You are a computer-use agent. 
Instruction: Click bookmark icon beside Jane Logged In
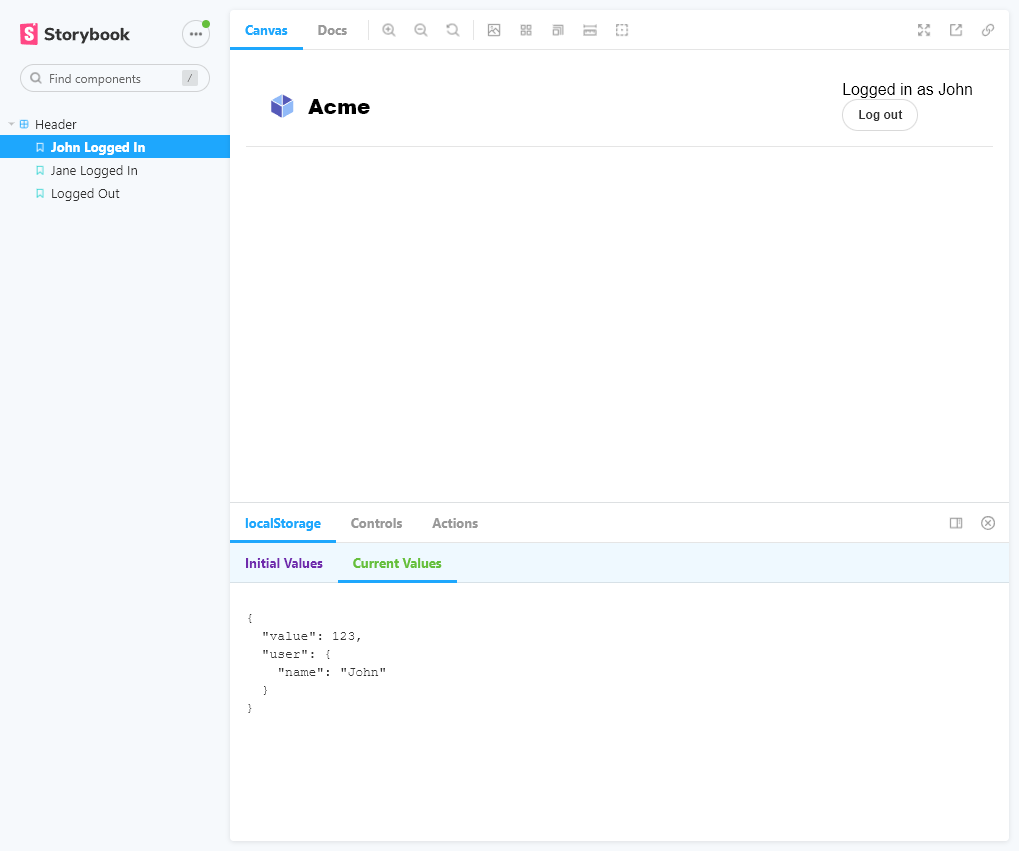40,170
